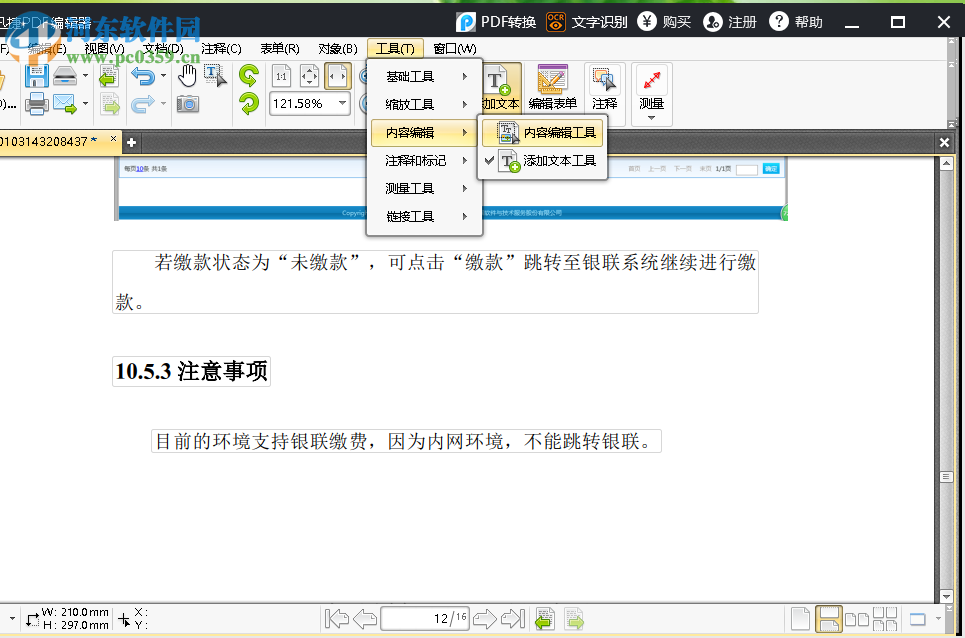Click the rotate view green arrow icon

point(247,75)
